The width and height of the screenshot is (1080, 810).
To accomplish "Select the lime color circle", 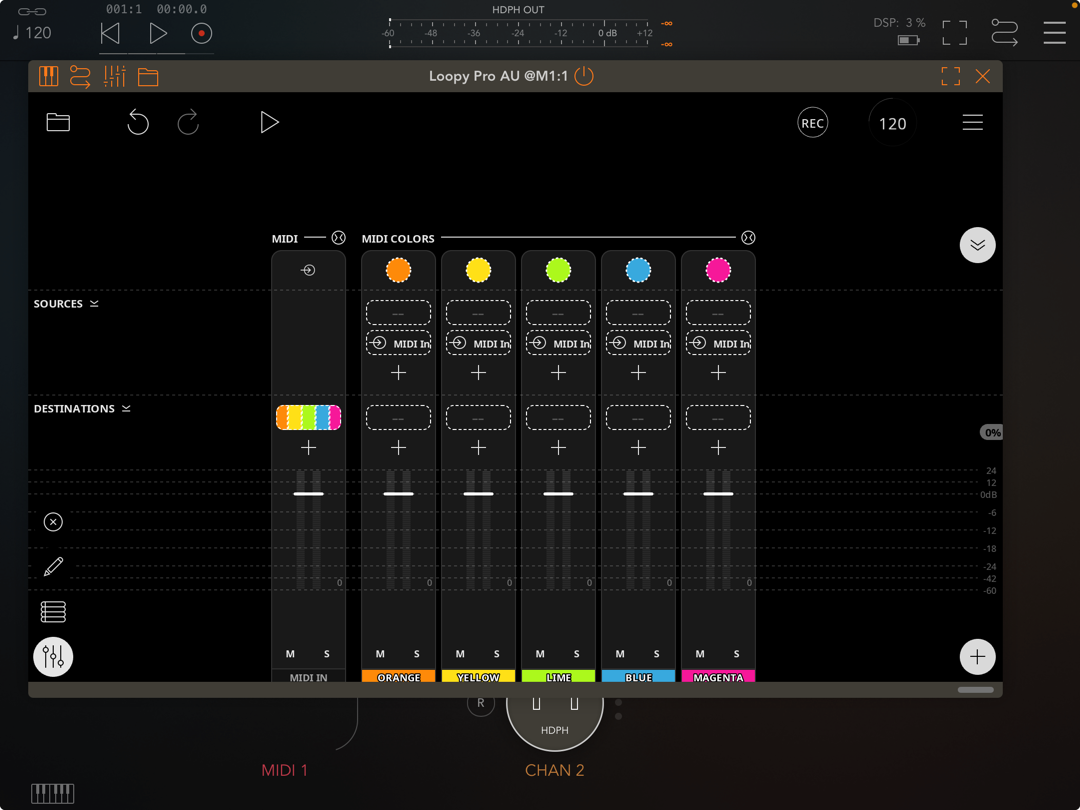I will pos(558,270).
